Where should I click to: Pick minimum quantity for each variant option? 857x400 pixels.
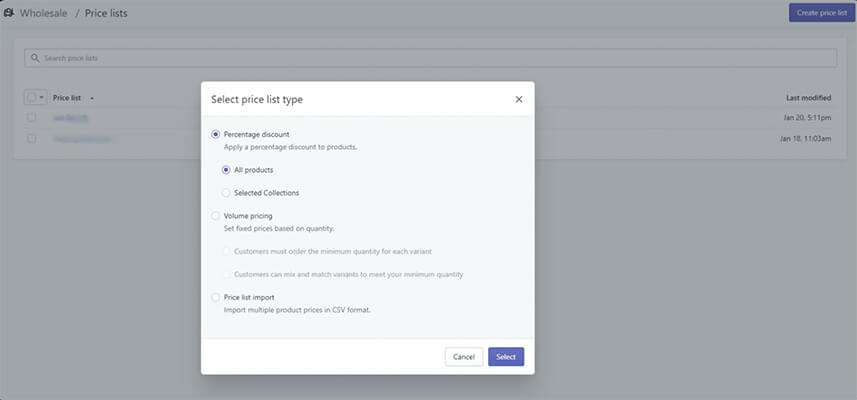226,251
